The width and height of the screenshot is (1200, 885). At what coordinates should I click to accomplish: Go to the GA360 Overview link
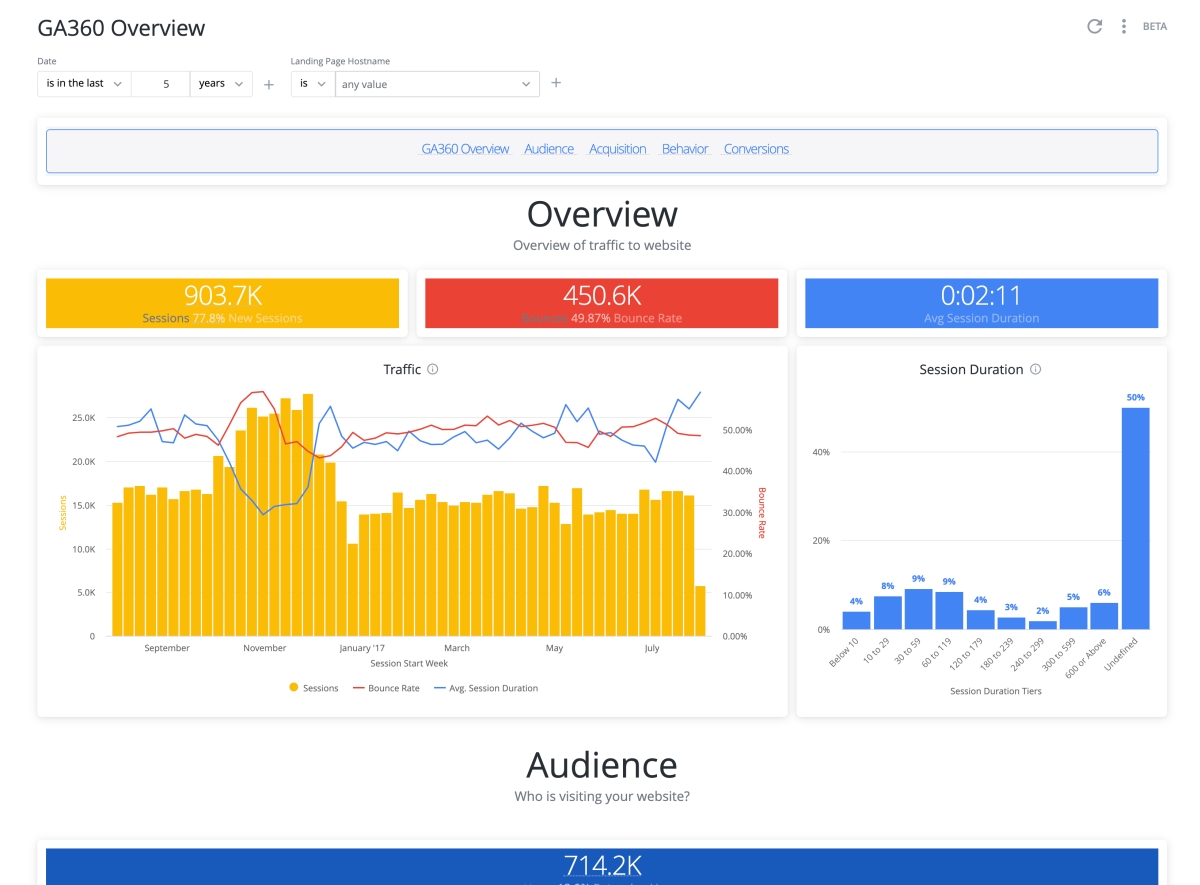click(465, 149)
